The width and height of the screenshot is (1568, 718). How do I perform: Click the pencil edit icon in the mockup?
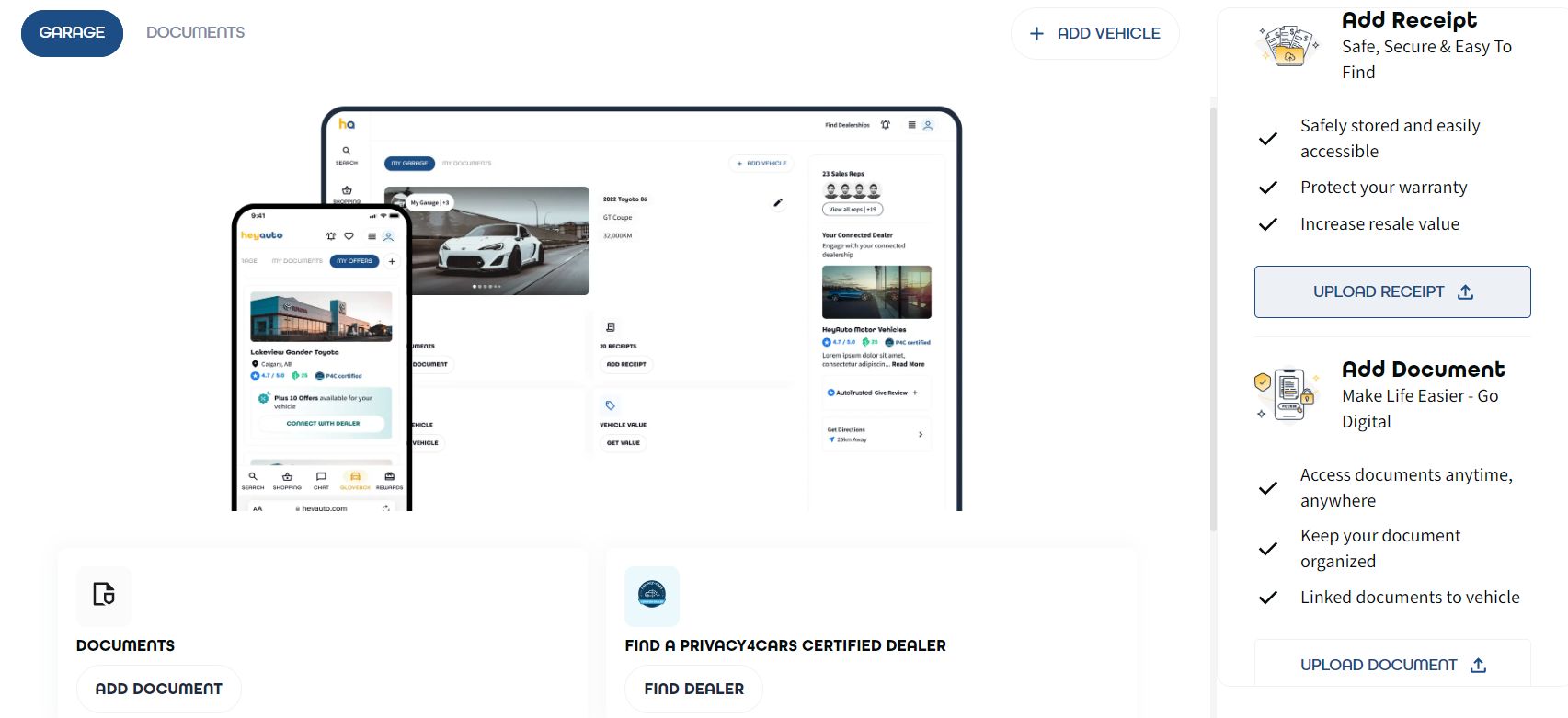778,203
